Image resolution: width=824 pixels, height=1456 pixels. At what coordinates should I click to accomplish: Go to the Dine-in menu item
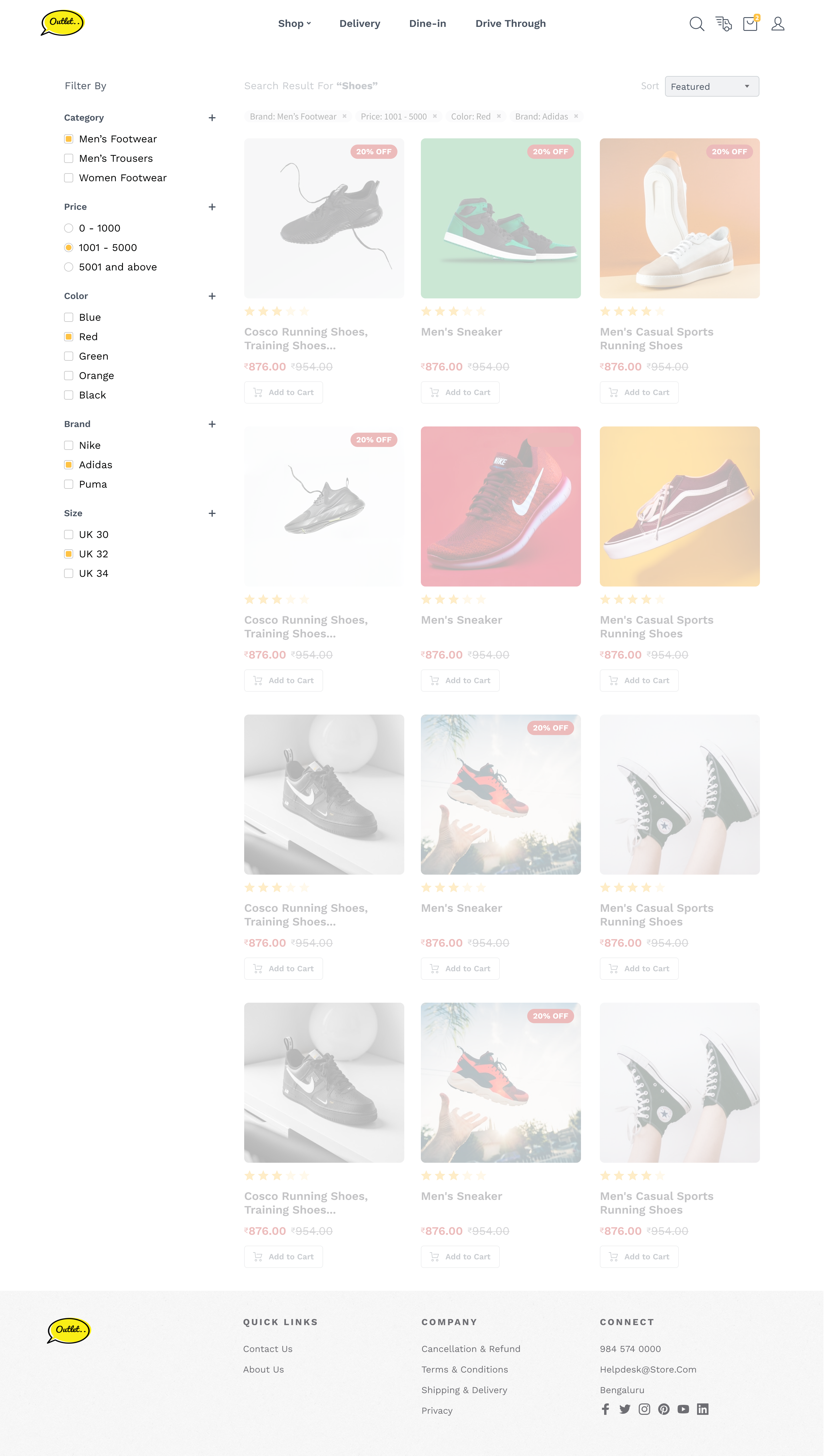[428, 24]
